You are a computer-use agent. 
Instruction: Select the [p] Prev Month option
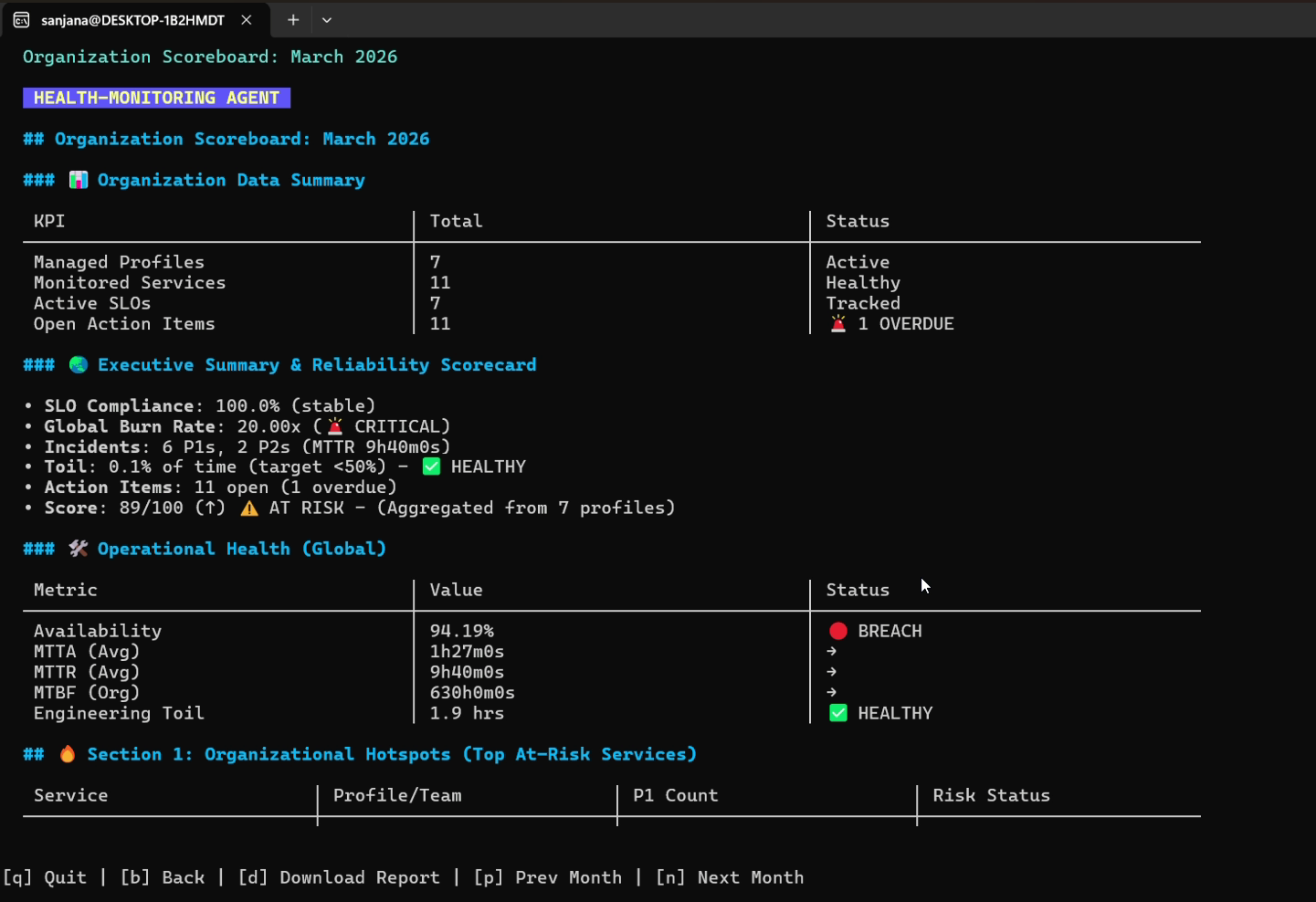(548, 877)
